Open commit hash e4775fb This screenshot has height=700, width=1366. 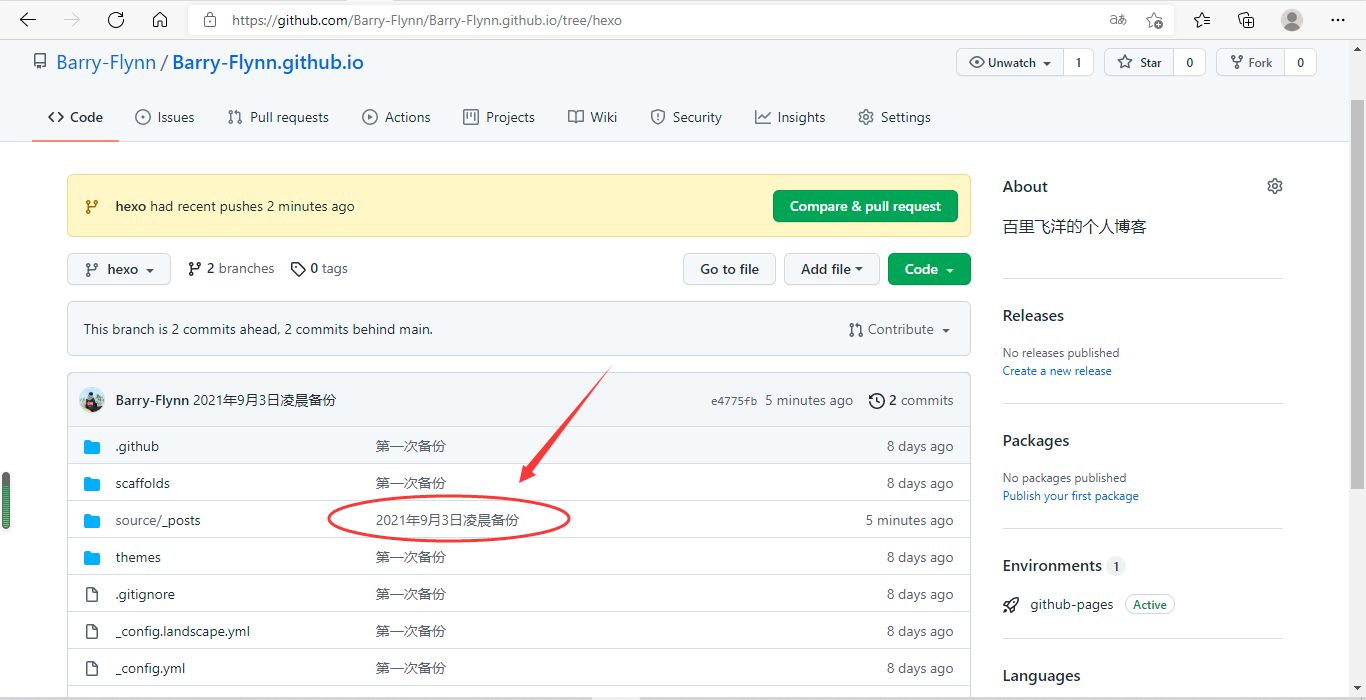point(734,401)
